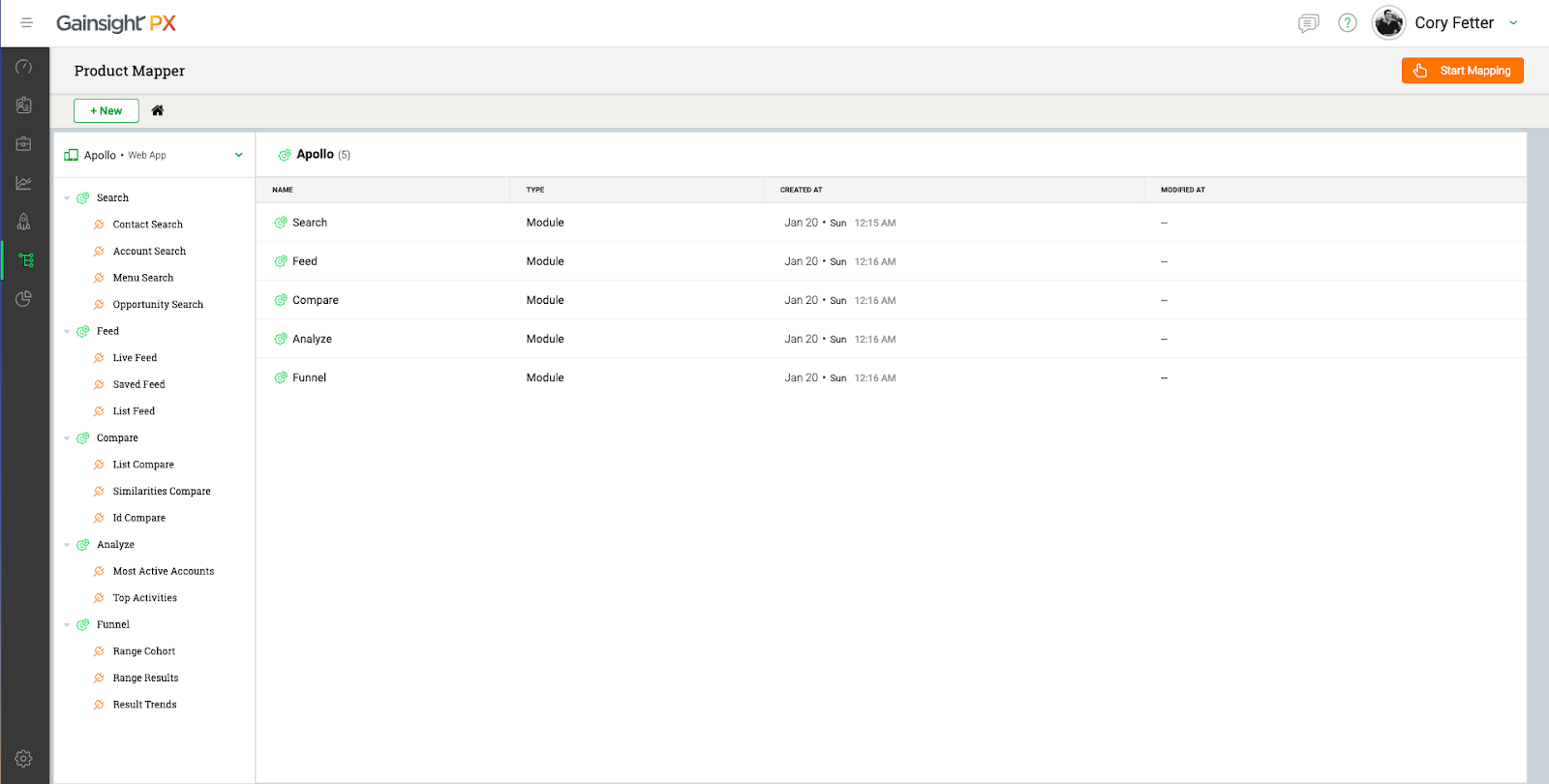
Task: Open the help question mark icon
Action: click(1347, 23)
